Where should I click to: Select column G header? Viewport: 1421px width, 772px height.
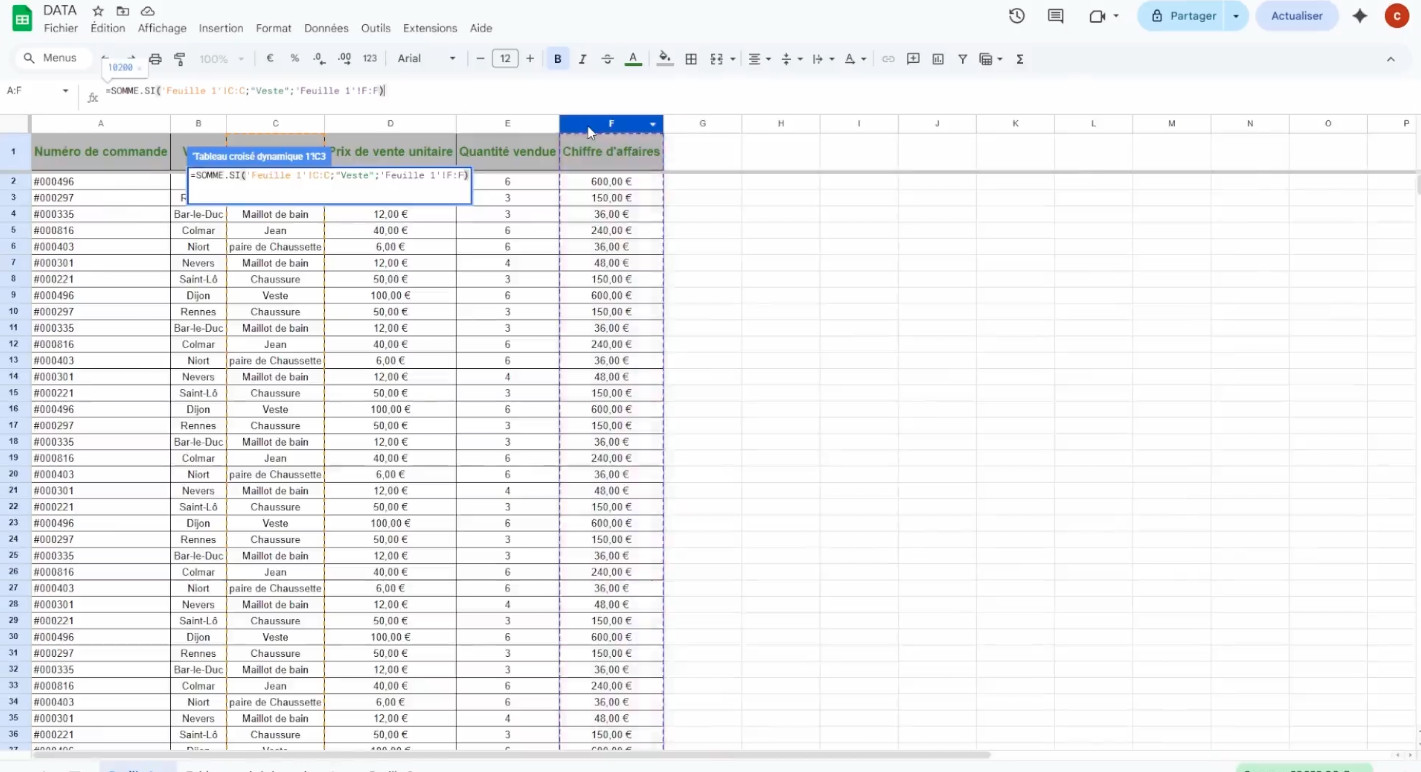click(703, 124)
